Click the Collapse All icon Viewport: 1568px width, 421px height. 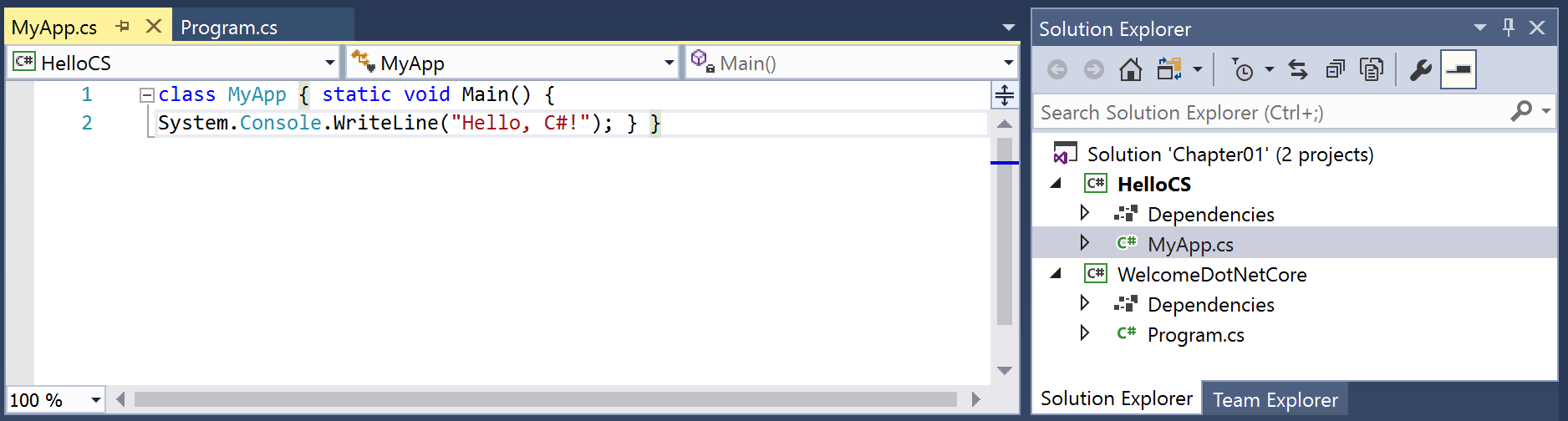[1335, 69]
